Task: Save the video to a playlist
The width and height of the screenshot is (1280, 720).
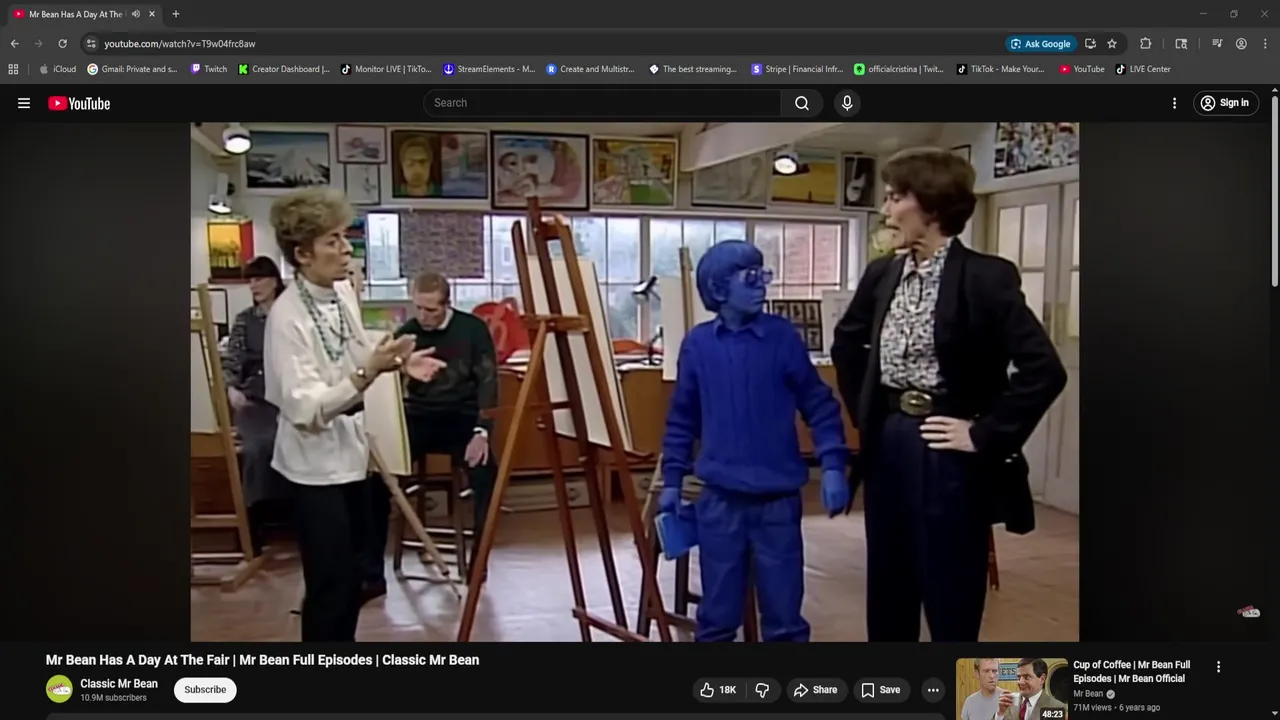Action: (x=881, y=690)
